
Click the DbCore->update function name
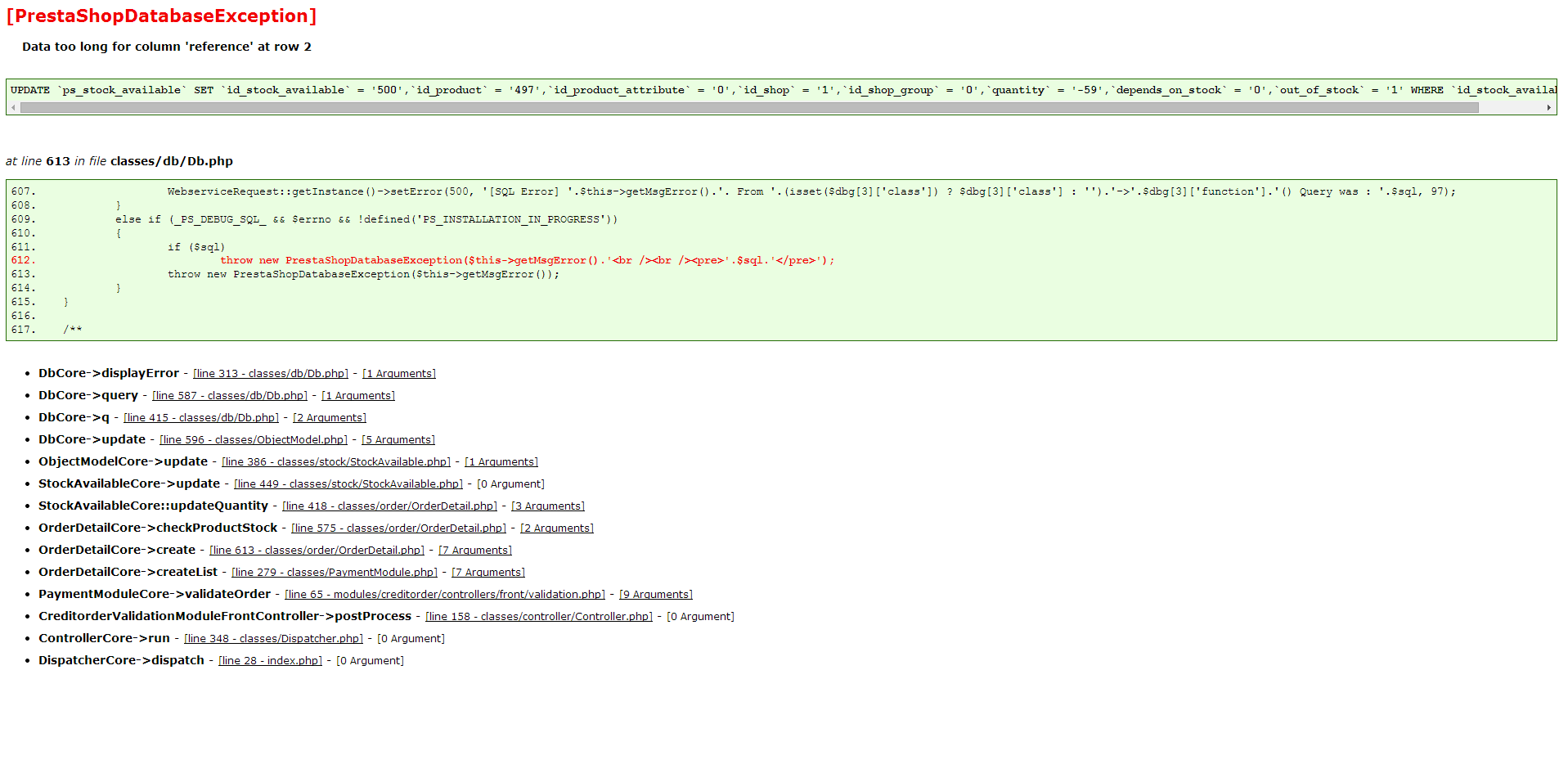pos(92,439)
